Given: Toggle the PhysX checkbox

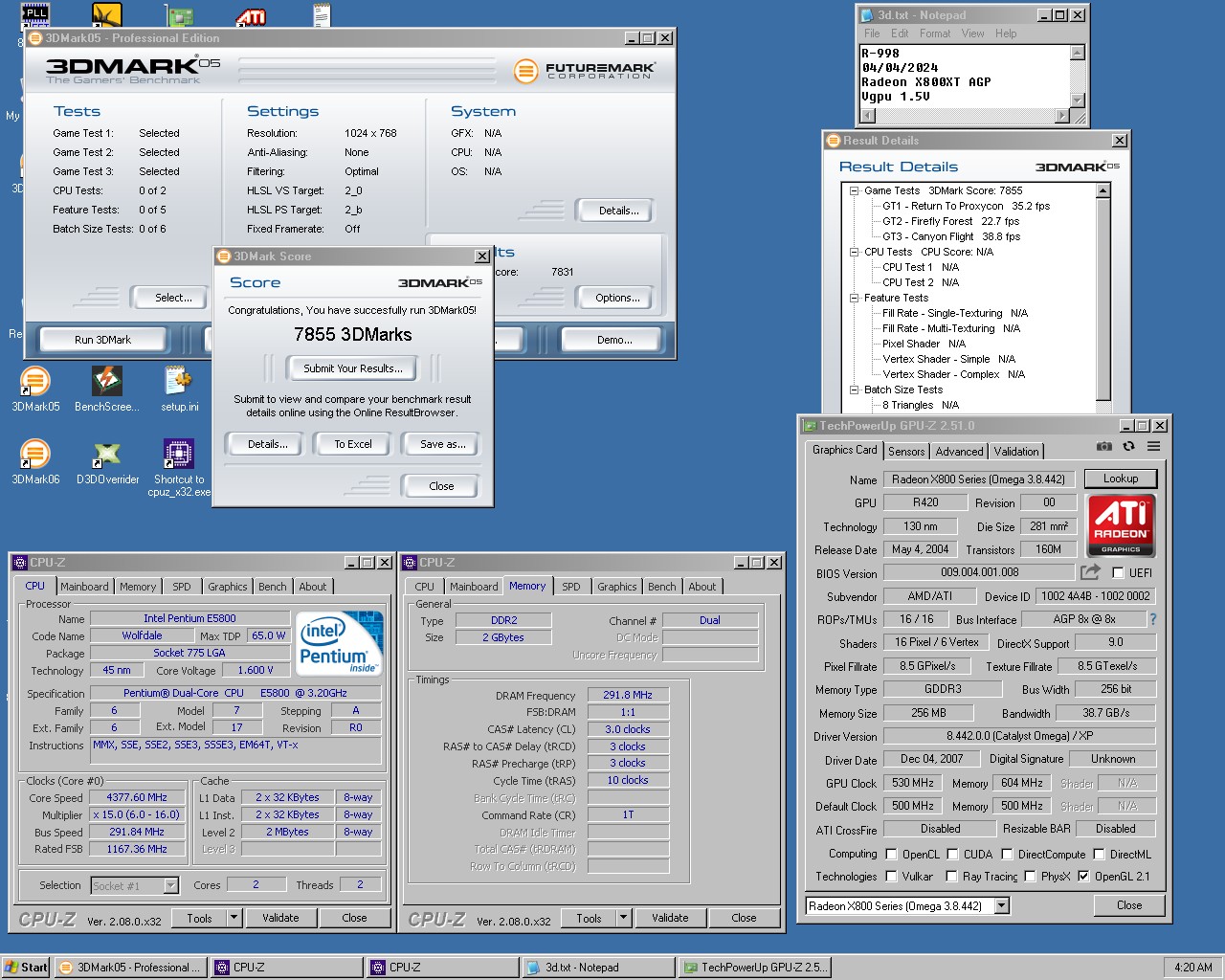Looking at the screenshot, I should click(x=1031, y=877).
